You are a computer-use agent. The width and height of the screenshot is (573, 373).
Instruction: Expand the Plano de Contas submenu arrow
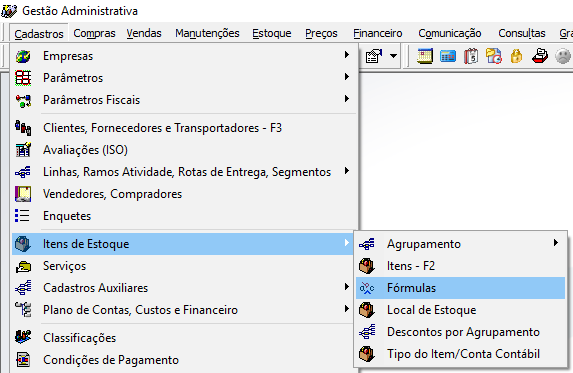[x=346, y=309]
